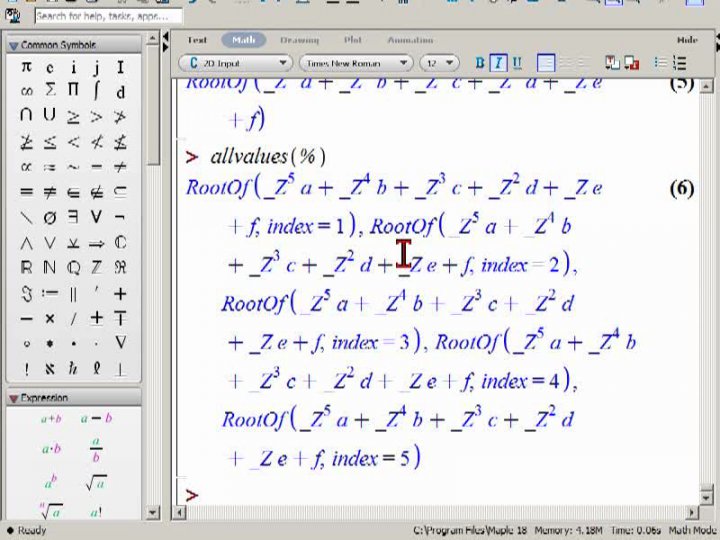
Task: Insert the there-exists symbol
Action: 73,216
